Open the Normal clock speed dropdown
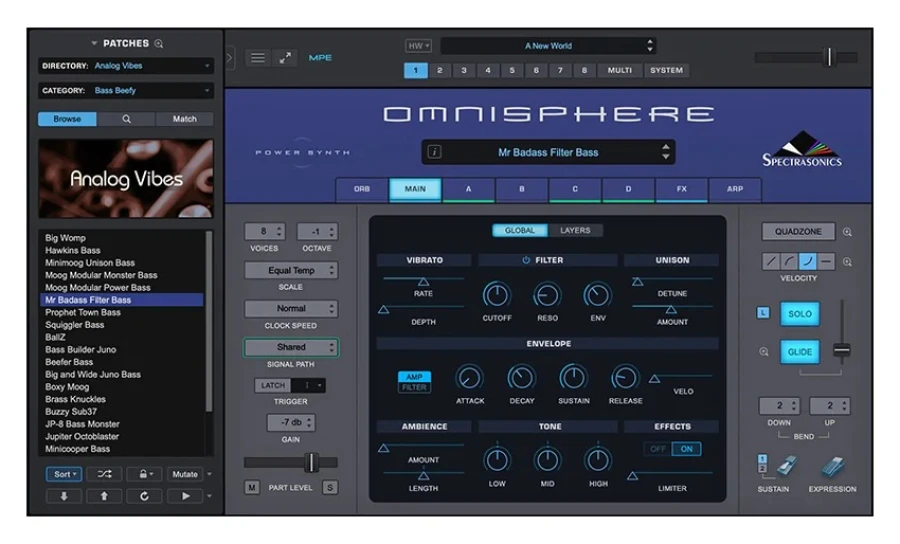The height and width of the screenshot is (544, 900). click(x=291, y=308)
